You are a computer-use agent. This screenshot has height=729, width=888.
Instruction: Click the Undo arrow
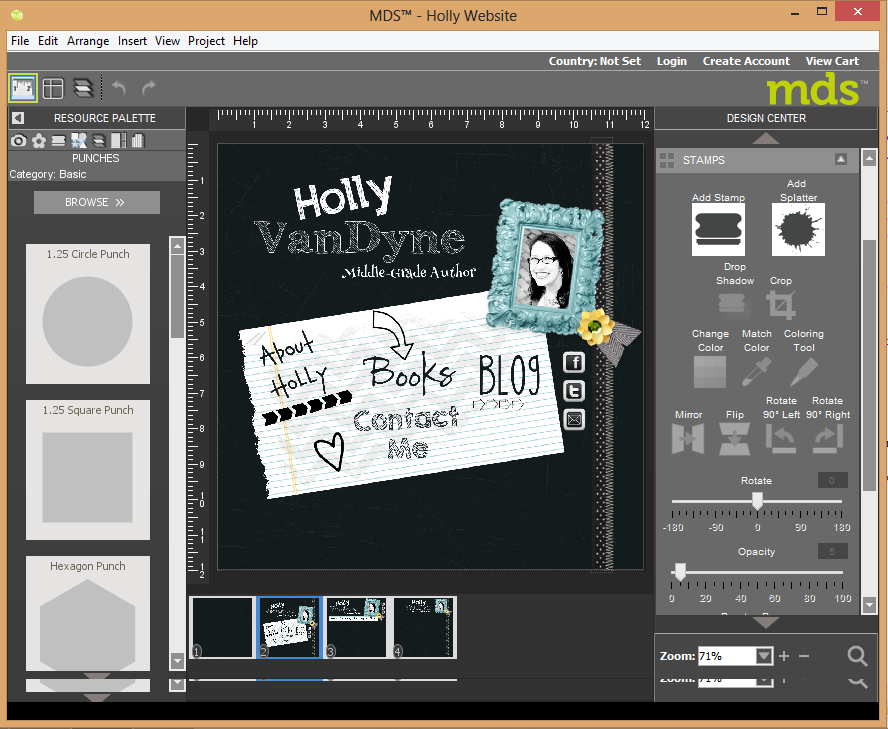pos(119,87)
